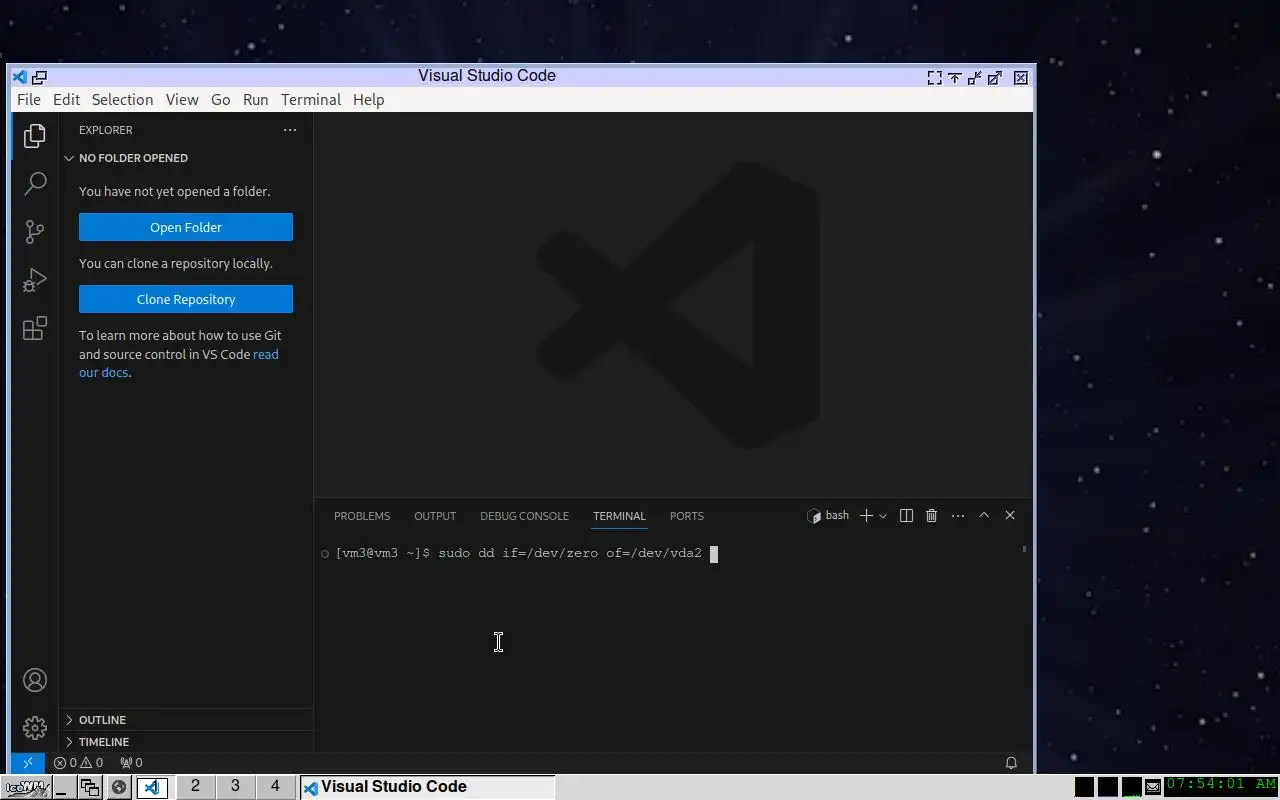This screenshot has height=800, width=1280.
Task: Maximize the panel size with up chevron
Action: pos(984,516)
